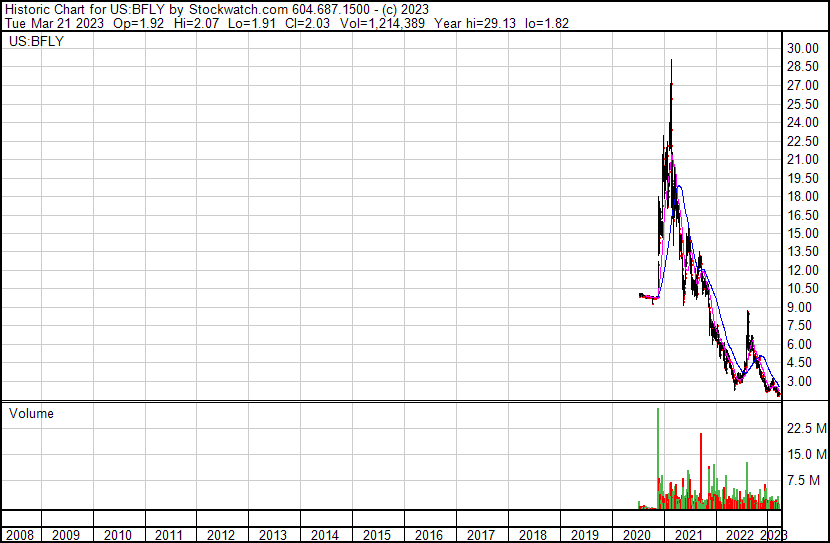This screenshot has width=830, height=543.
Task: Click the 22.5 M volume axis label
Action: (x=805, y=429)
